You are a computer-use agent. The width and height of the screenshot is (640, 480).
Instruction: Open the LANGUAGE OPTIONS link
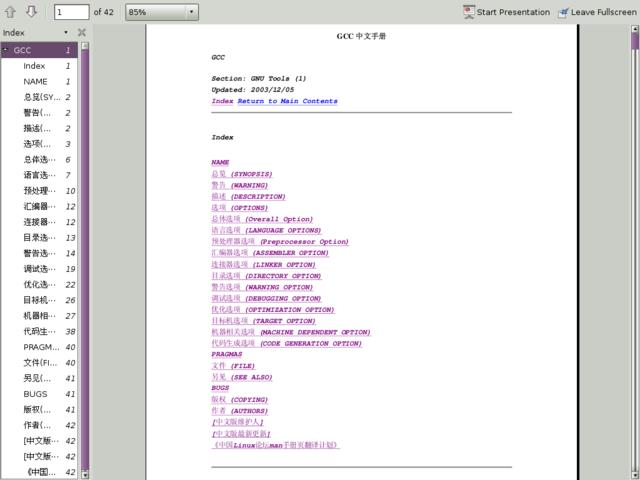tap(266, 230)
